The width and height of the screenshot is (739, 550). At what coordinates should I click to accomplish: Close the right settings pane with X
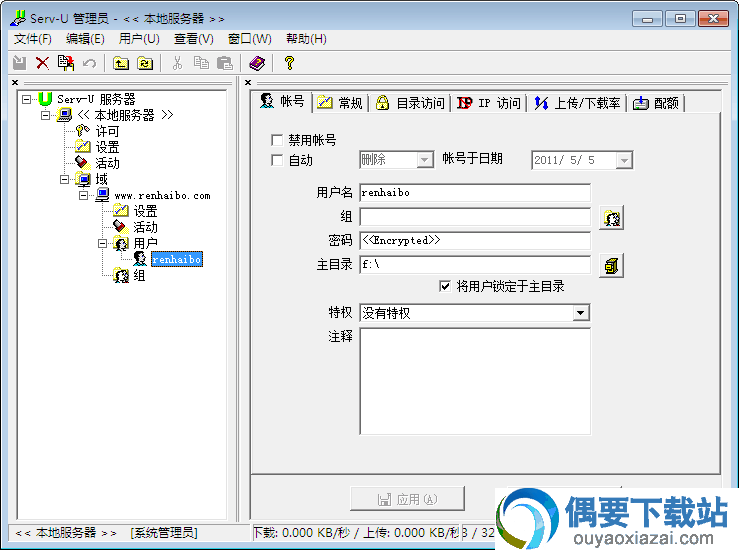[x=248, y=82]
